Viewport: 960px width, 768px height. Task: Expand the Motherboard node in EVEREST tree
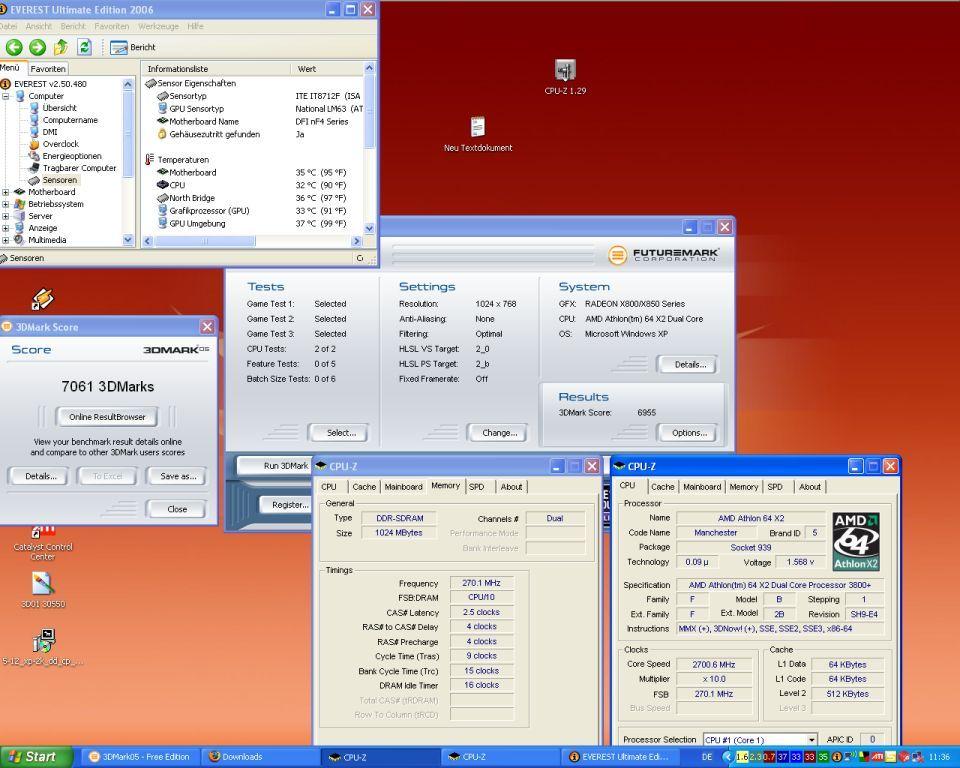[x=6, y=192]
